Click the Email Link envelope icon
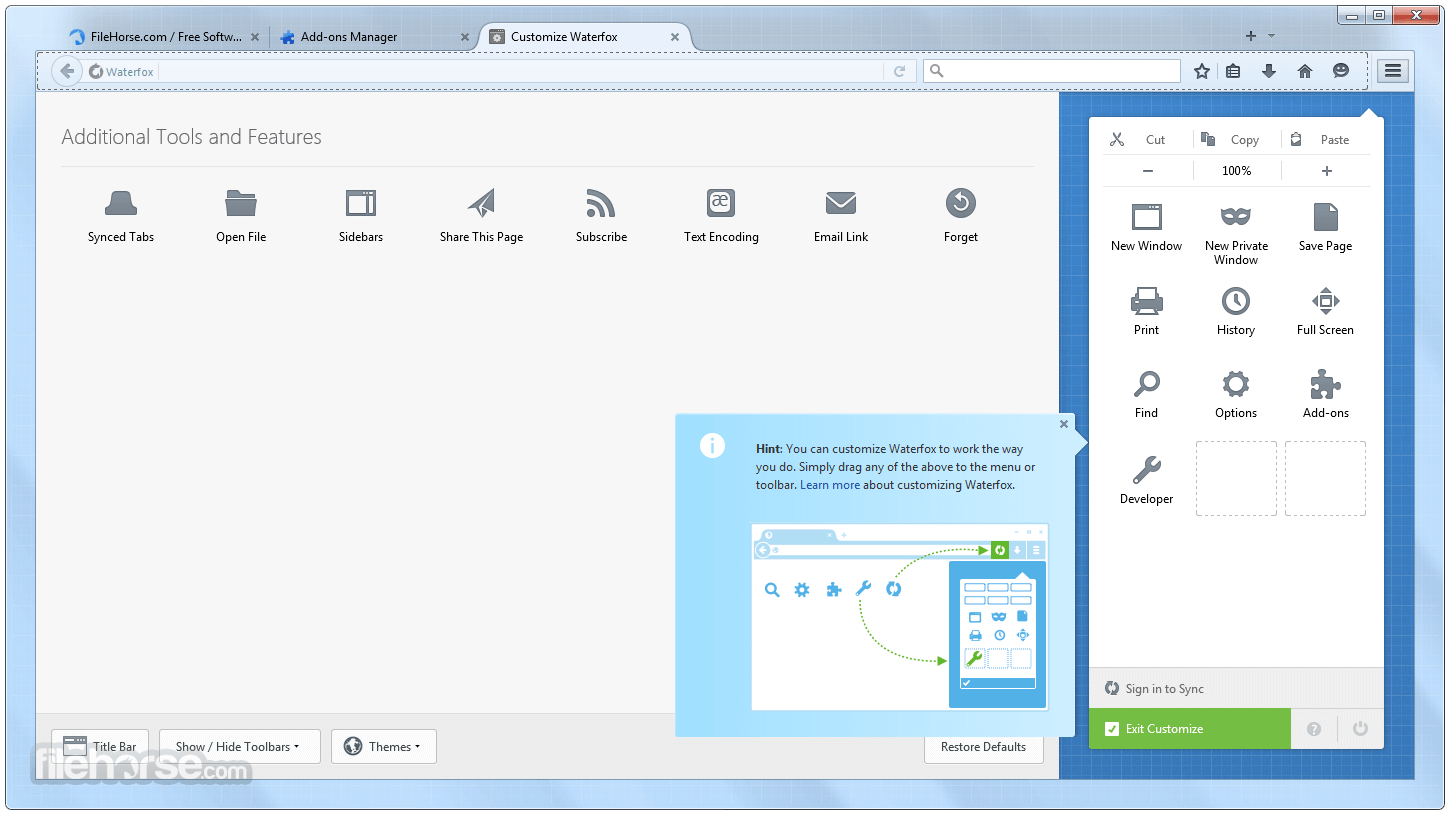1450x815 pixels. tap(841, 204)
